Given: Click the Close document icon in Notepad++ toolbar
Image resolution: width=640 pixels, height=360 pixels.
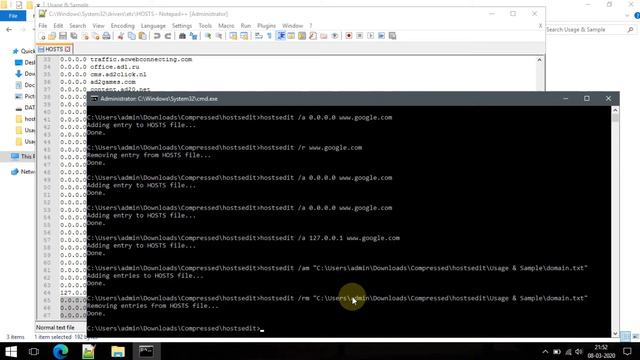Looking at the screenshot, I should click(85, 36).
